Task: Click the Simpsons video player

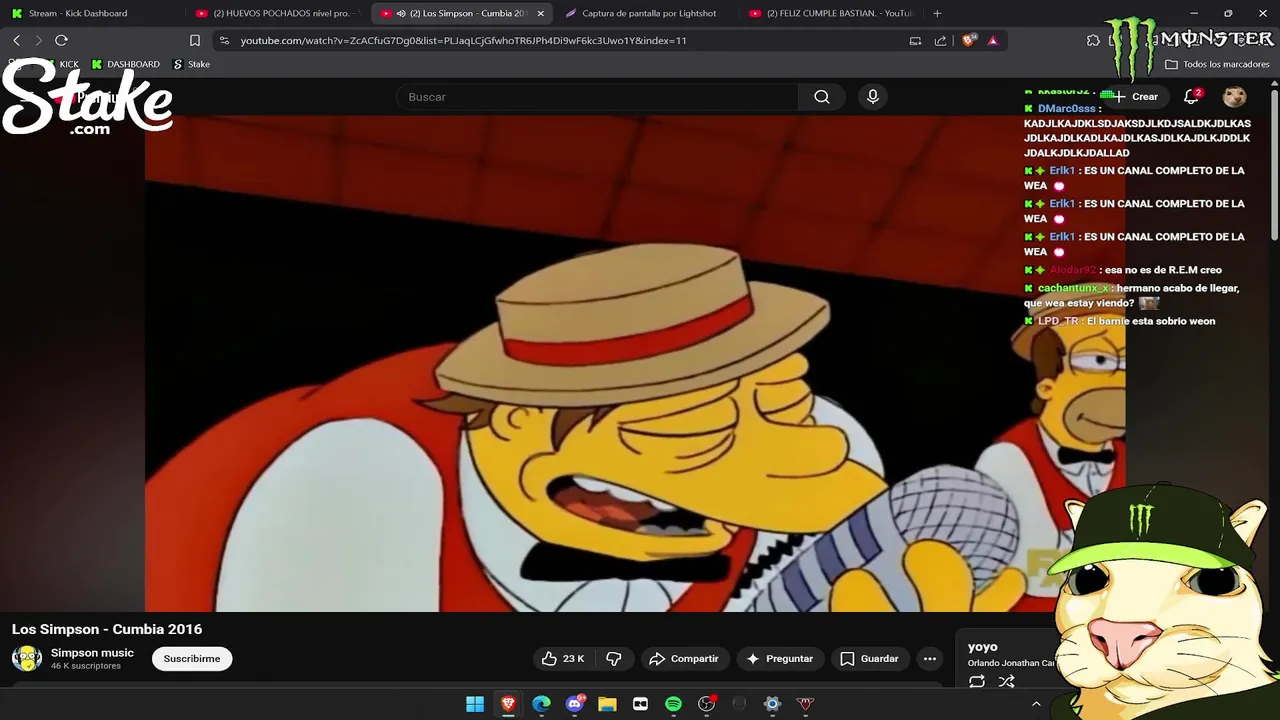Action: [635, 363]
